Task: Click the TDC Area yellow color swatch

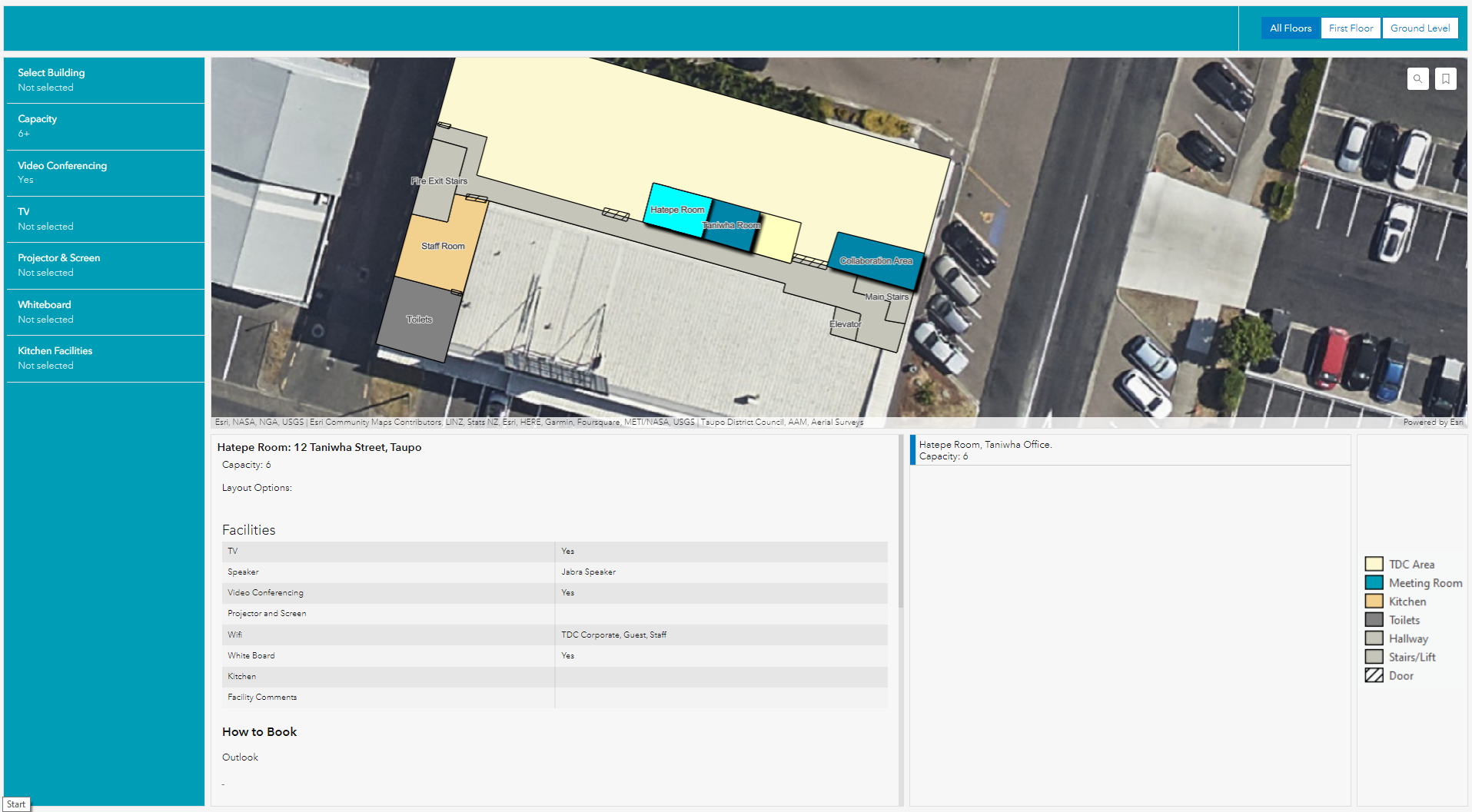Action: click(1374, 563)
